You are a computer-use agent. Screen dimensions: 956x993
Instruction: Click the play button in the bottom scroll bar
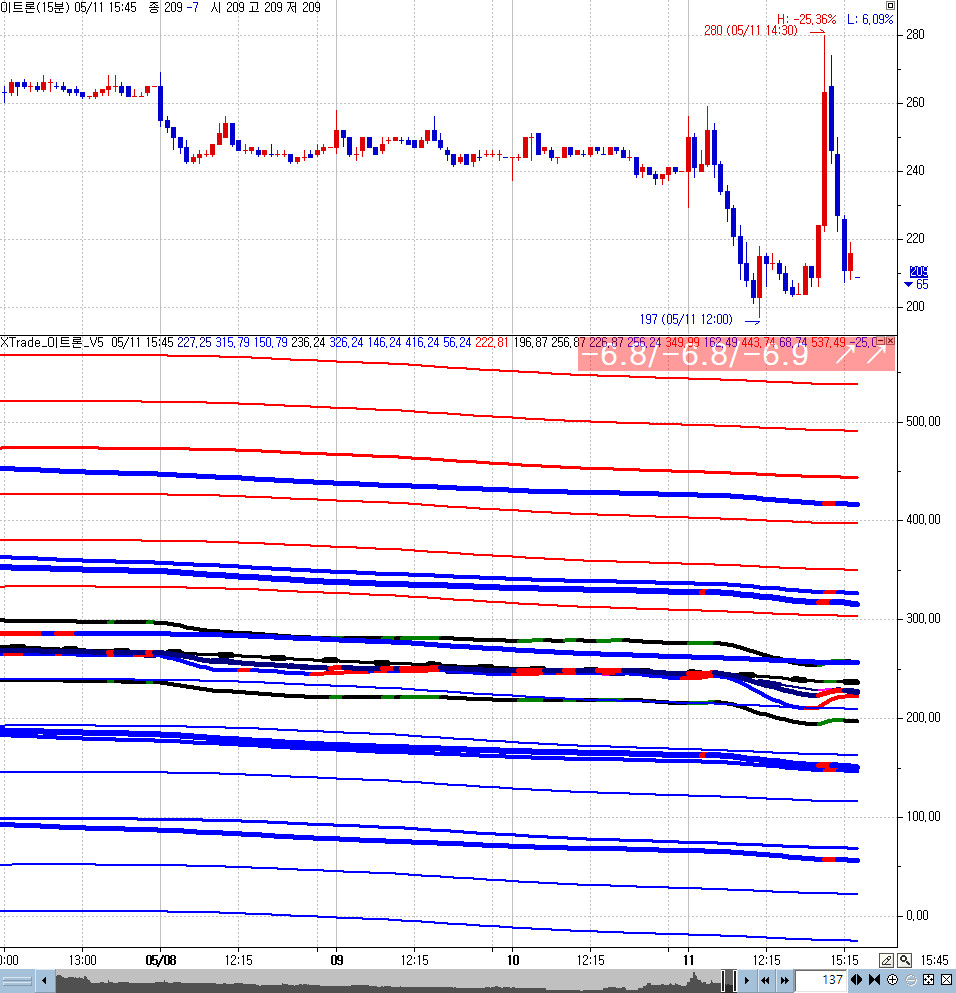pos(745,981)
